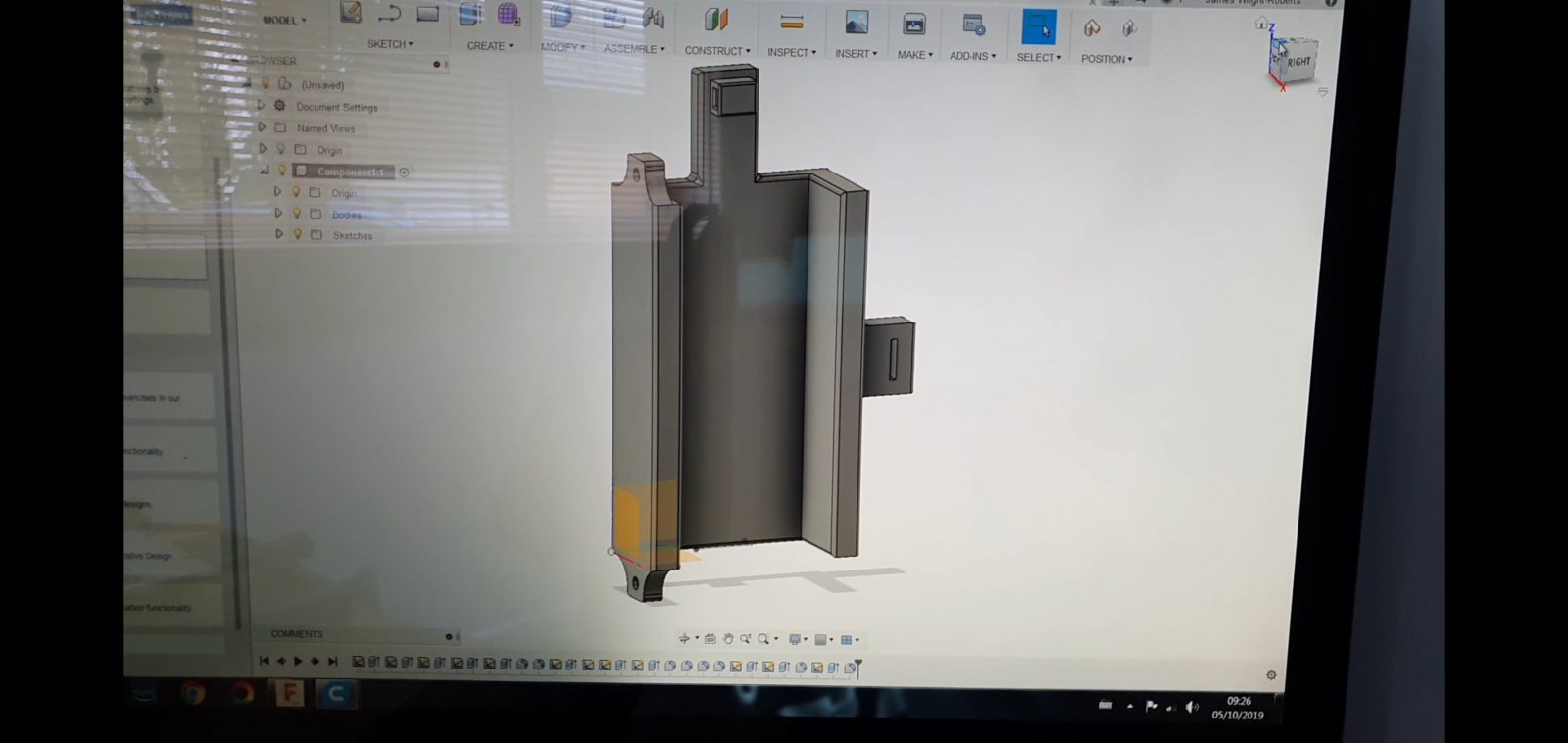Toggle lightbulb visibility of Component1:1

click(282, 171)
